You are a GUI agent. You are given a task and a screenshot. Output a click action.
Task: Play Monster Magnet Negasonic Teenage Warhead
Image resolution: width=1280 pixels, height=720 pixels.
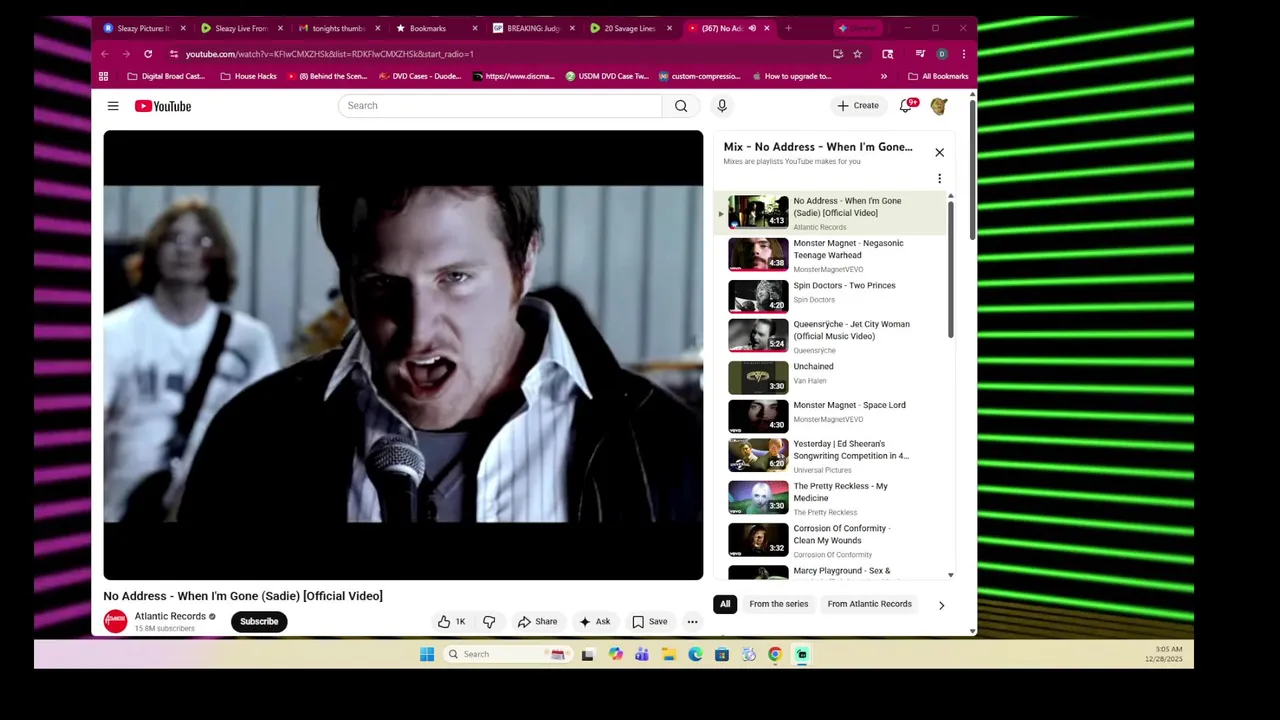832,255
